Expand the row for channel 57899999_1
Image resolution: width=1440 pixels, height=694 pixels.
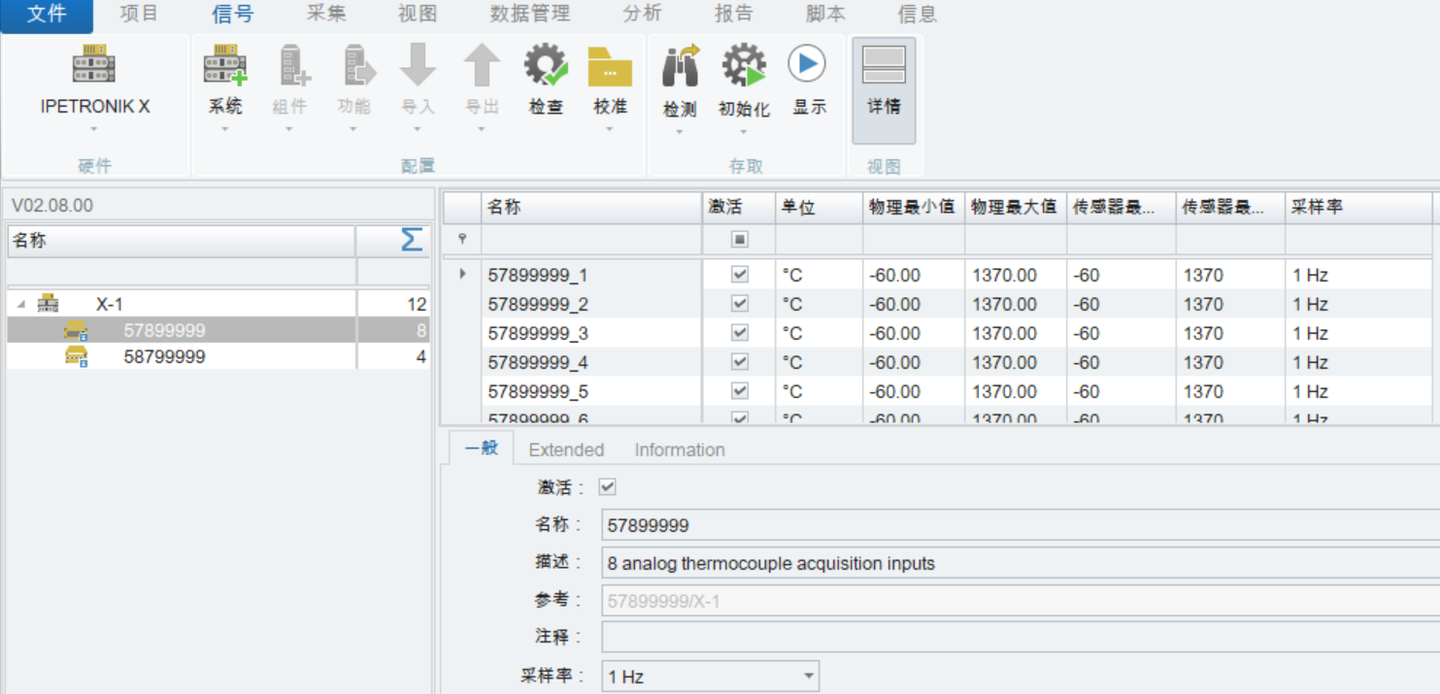click(461, 274)
